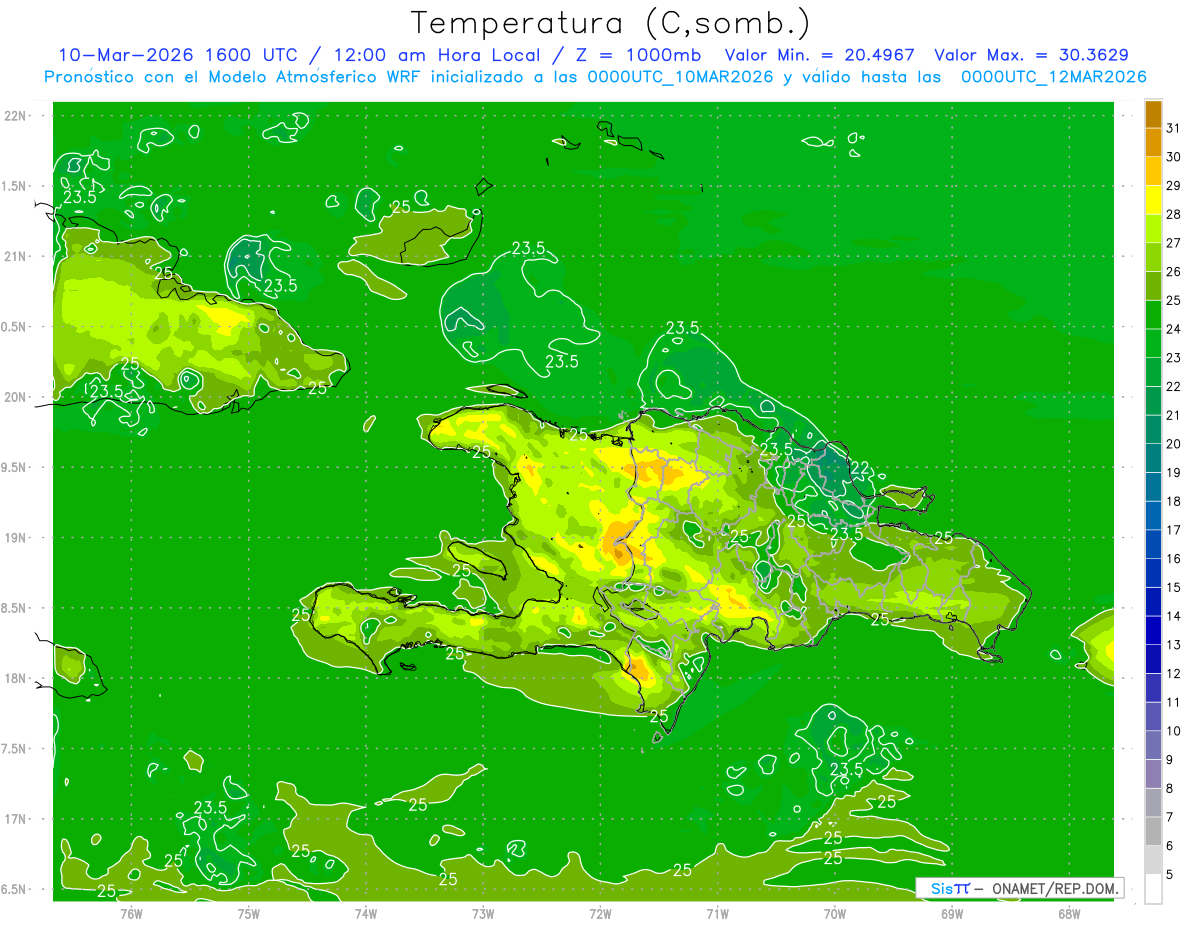This screenshot has height=927, width=1200.
Task: Click the "17" legend scale label
Action: pyautogui.click(x=1175, y=530)
